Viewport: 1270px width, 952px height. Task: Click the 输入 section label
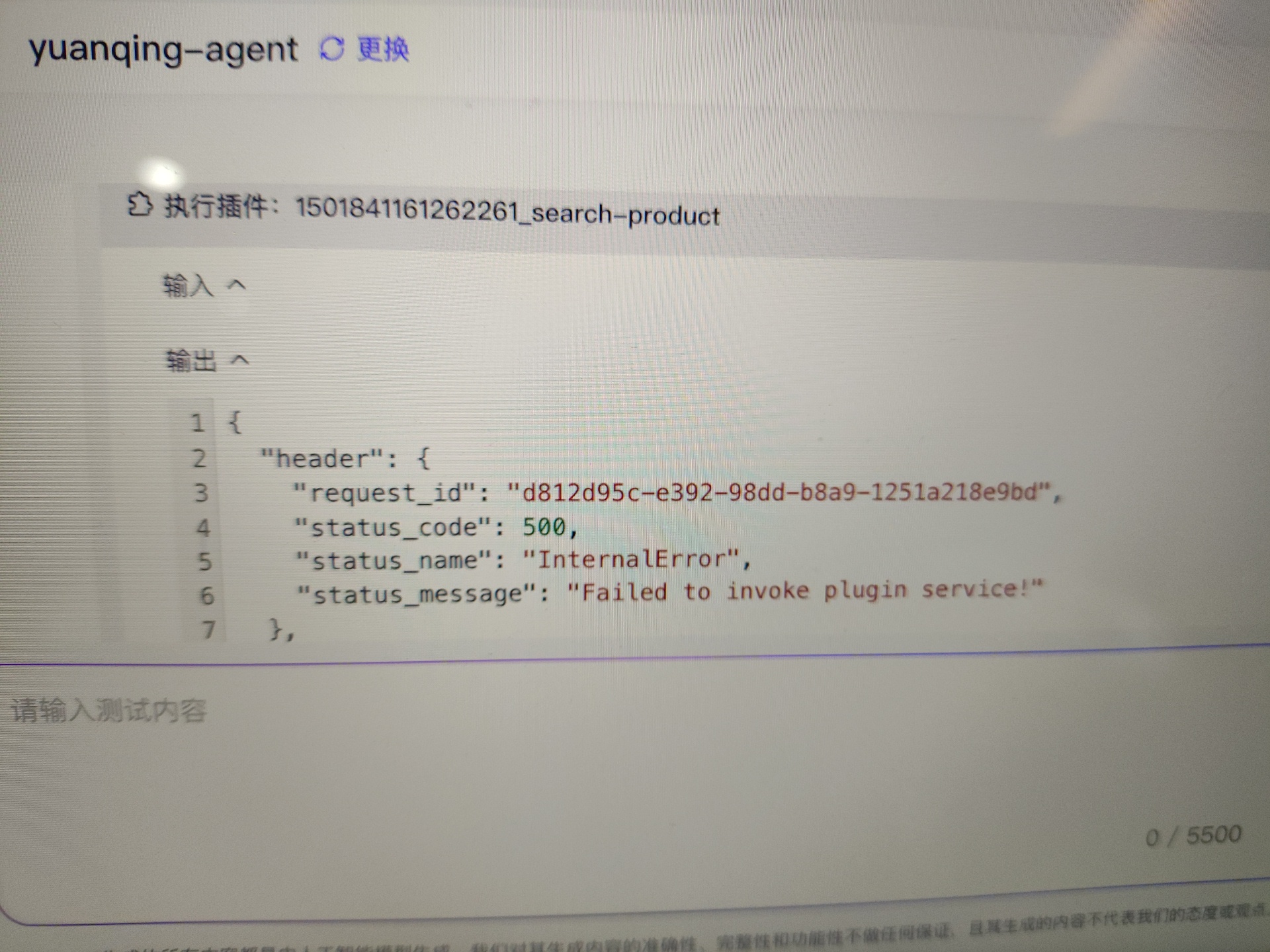[x=188, y=286]
